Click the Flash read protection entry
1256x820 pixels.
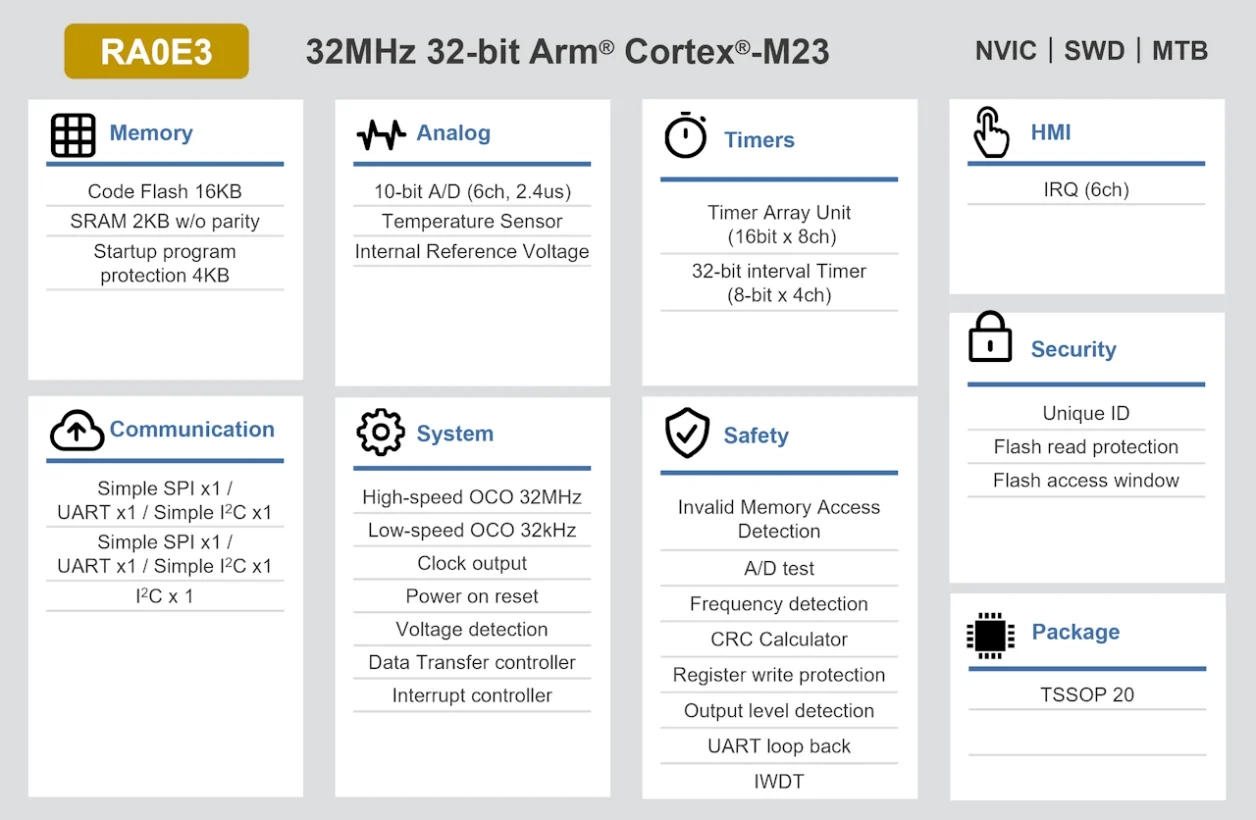click(x=1086, y=447)
